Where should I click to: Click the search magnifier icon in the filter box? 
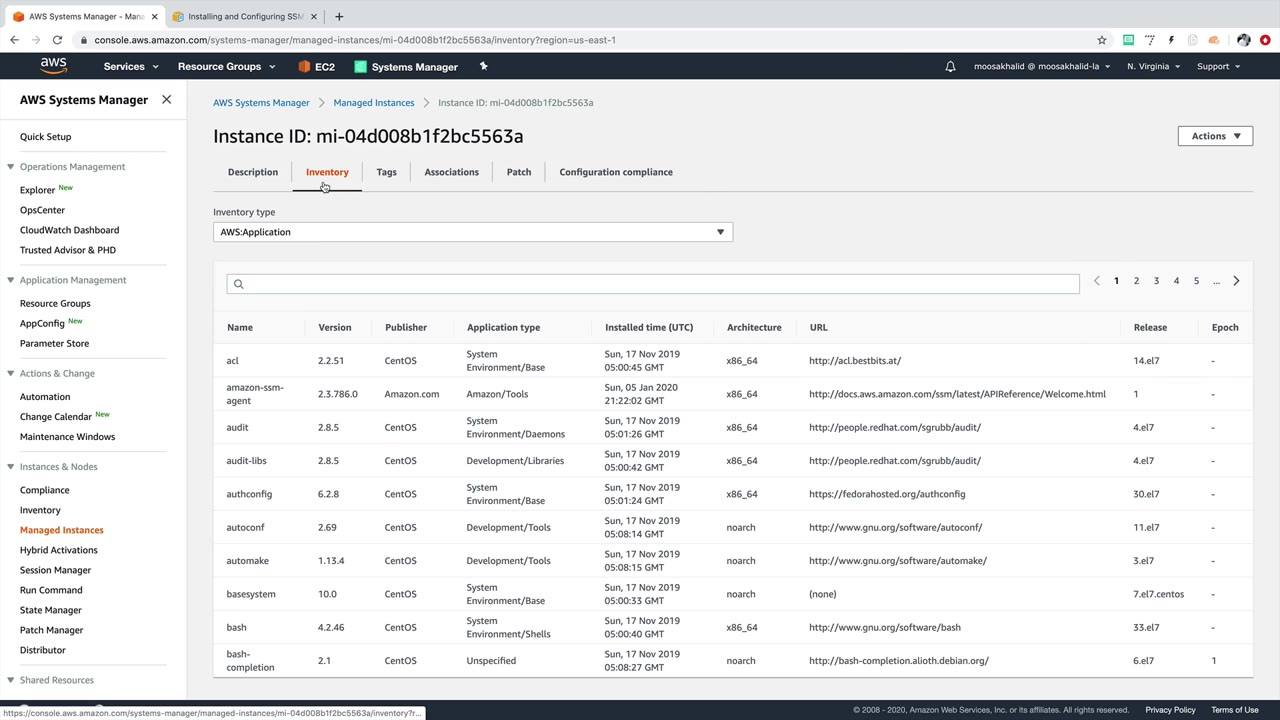[x=238, y=284]
